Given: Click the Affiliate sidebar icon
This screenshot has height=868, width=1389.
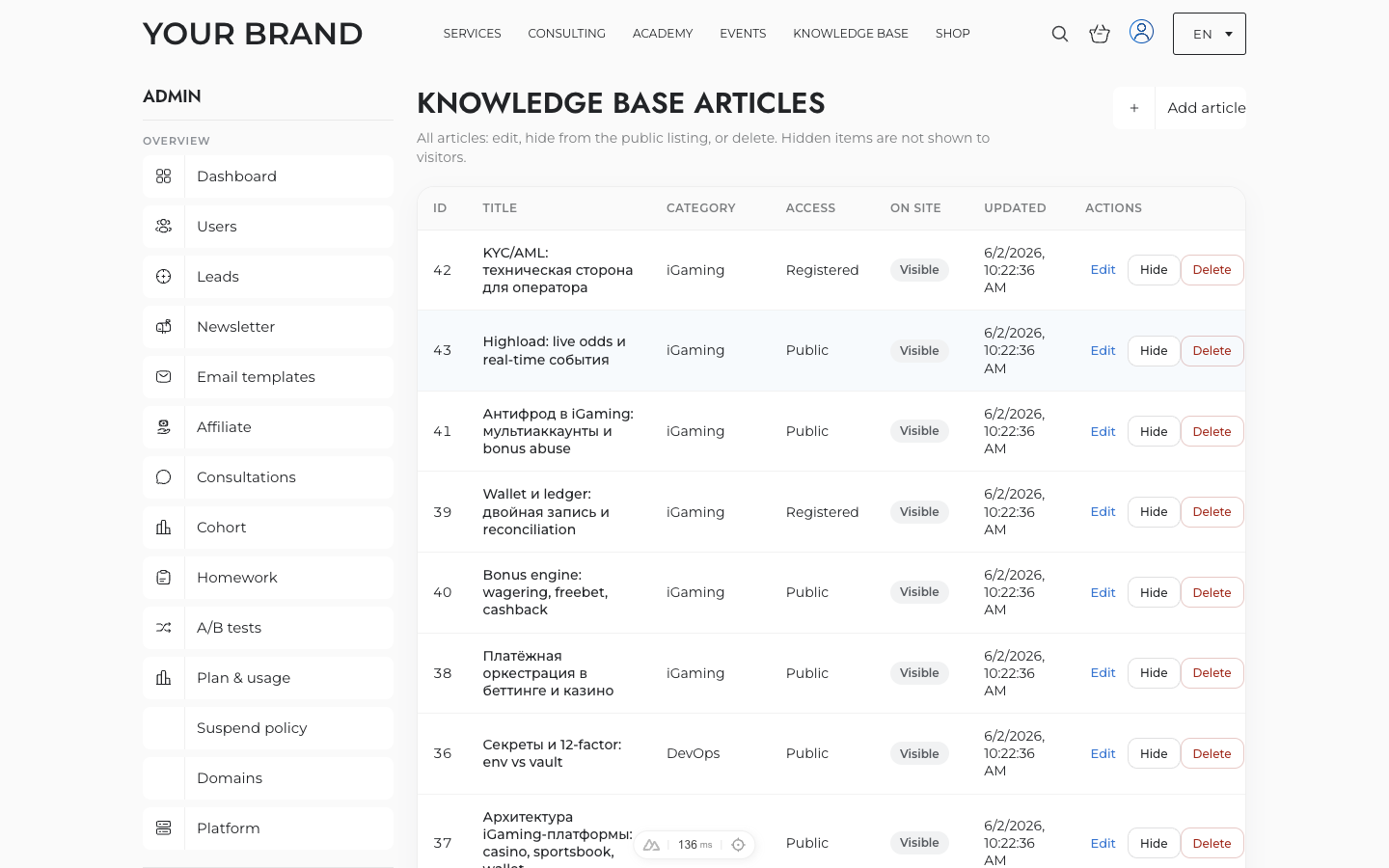Looking at the screenshot, I should (164, 427).
